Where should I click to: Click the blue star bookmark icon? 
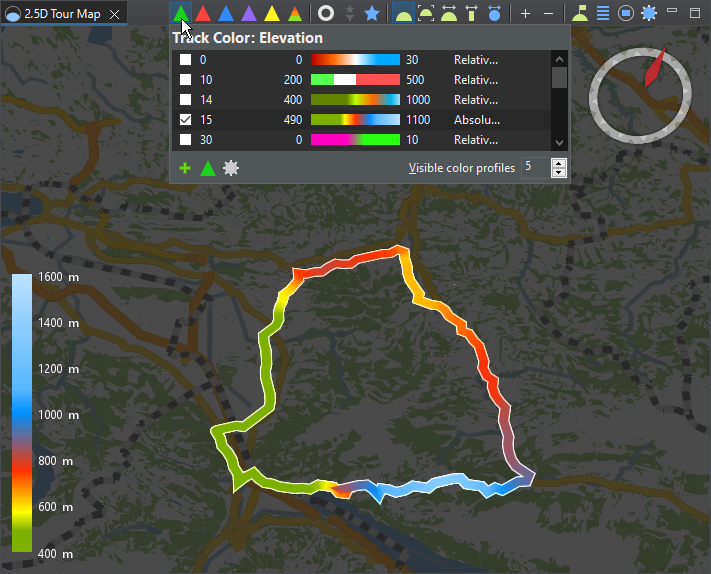[372, 13]
